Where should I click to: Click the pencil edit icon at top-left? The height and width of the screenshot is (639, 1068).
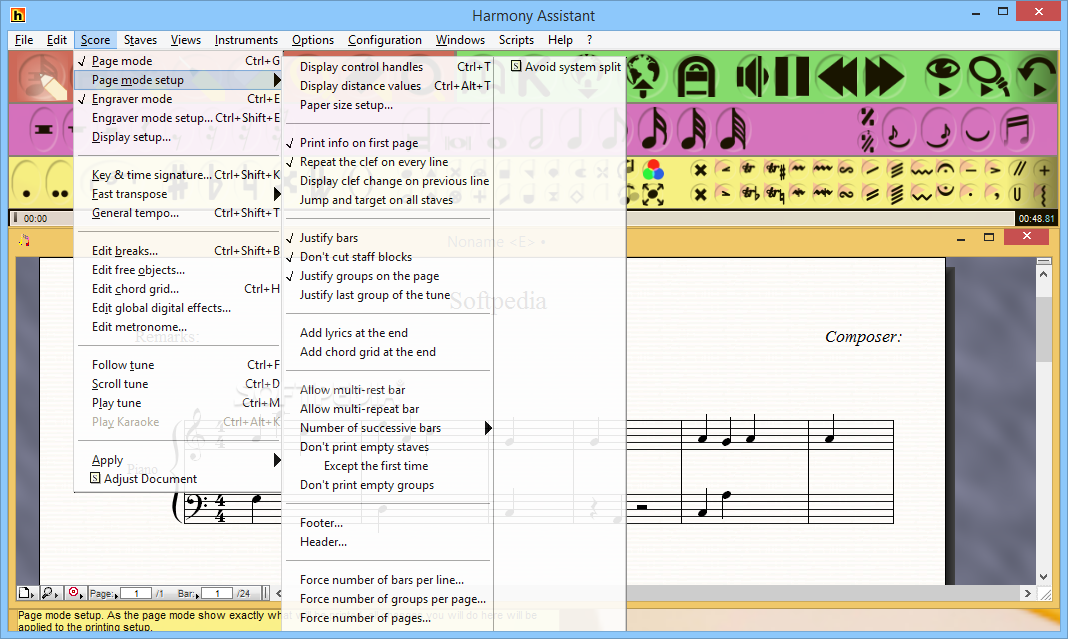tap(42, 77)
